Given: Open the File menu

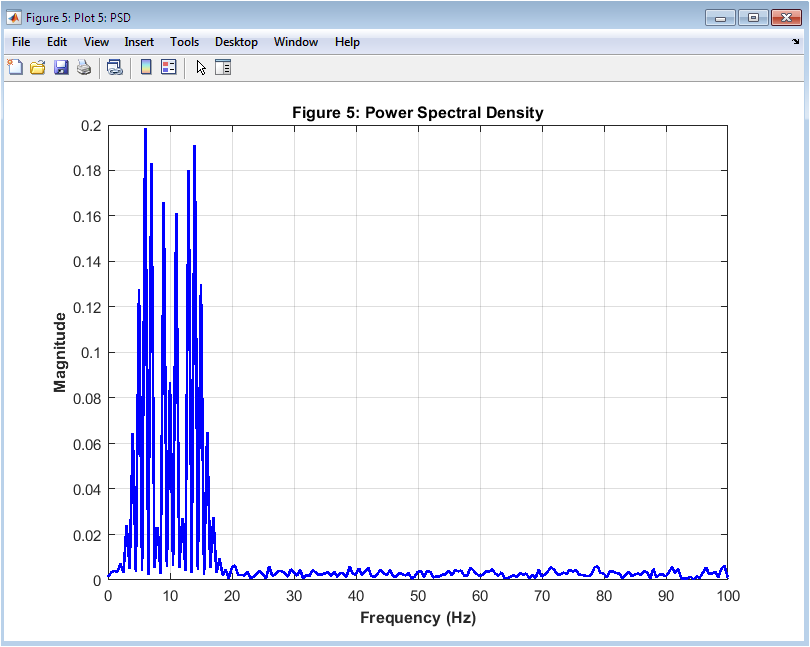Looking at the screenshot, I should pyautogui.click(x=21, y=42).
